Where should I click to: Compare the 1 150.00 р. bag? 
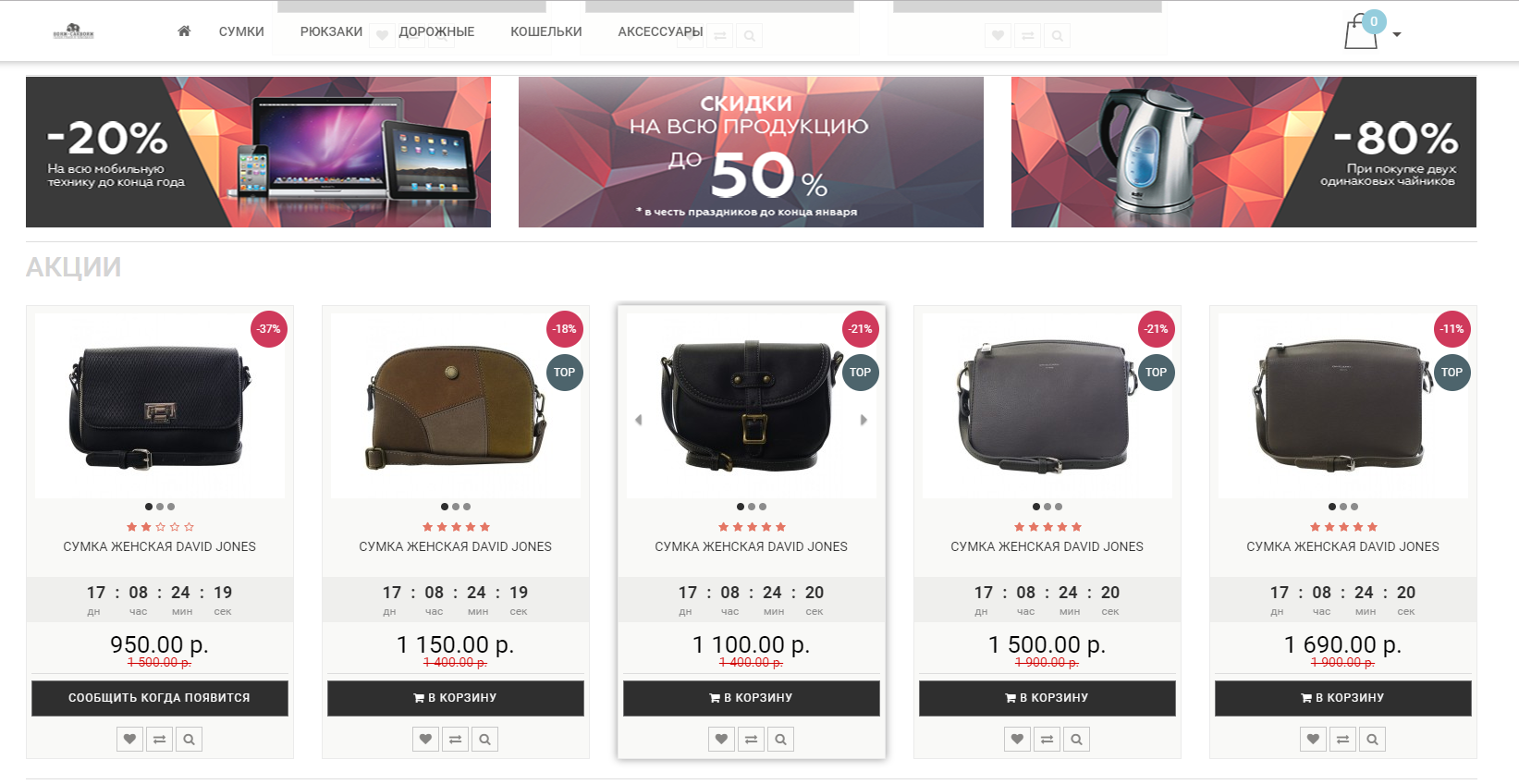(x=455, y=740)
